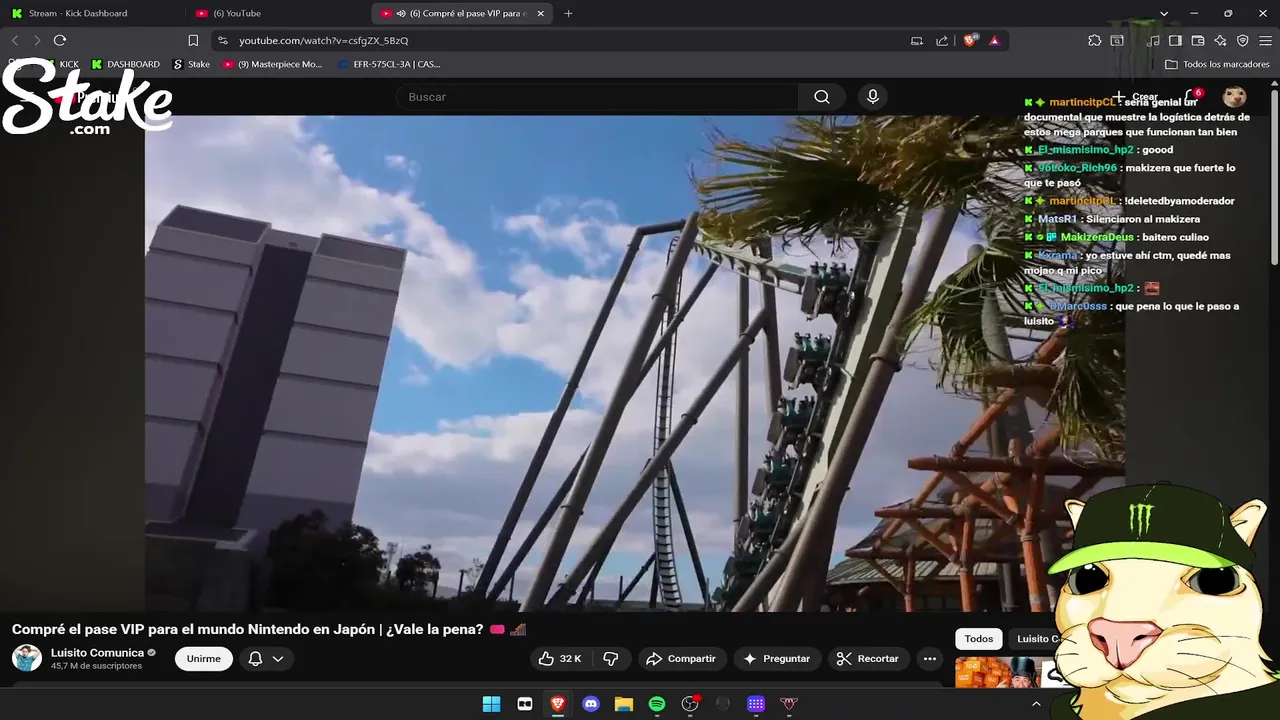Toggle the browser sidebar panel icon
This screenshot has width=1280, height=720.
(1175, 41)
